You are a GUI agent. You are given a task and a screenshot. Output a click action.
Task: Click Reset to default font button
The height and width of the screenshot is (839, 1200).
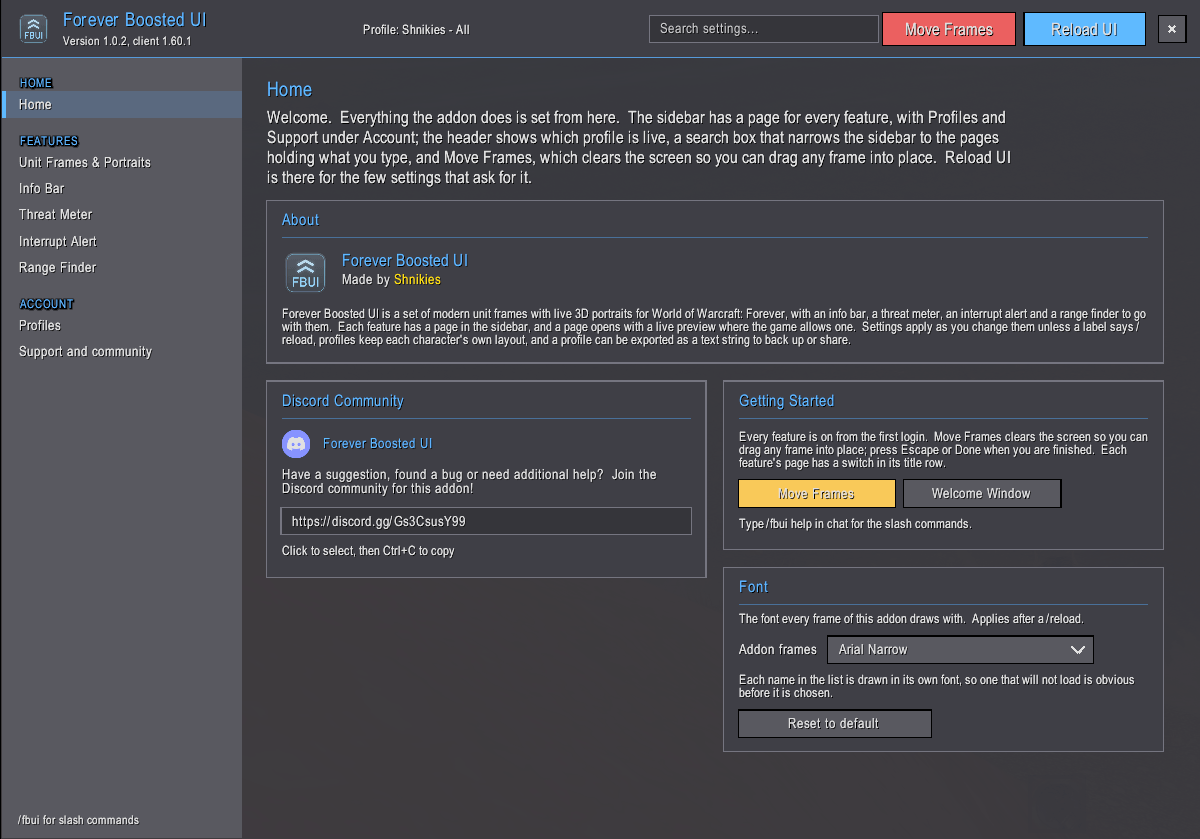click(x=834, y=723)
